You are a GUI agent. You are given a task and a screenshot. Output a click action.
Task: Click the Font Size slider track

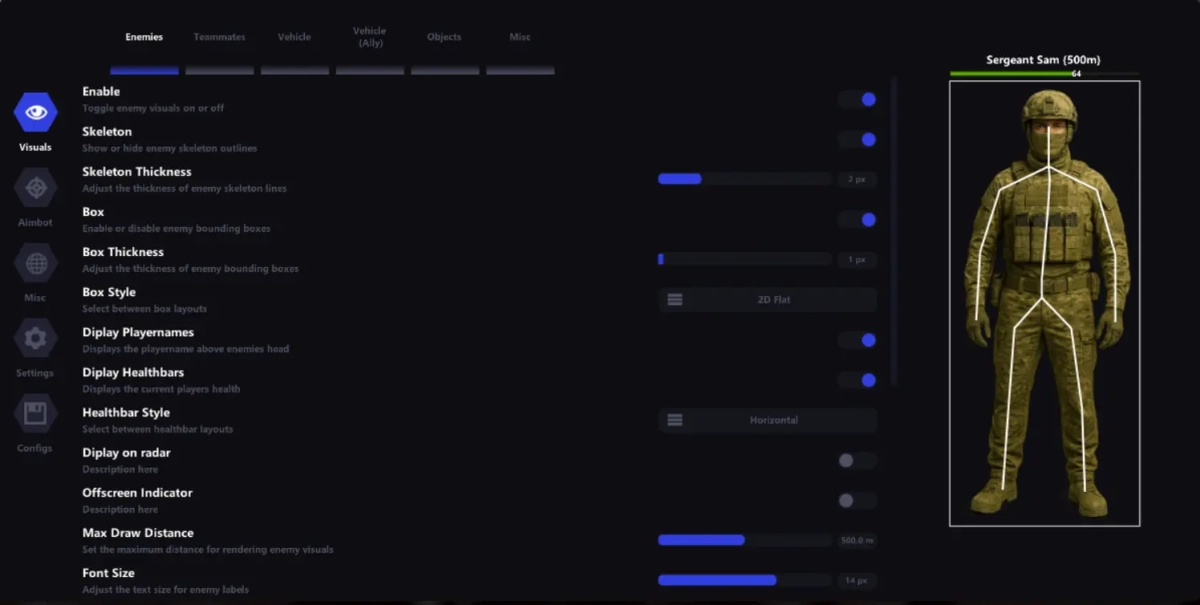(744, 580)
